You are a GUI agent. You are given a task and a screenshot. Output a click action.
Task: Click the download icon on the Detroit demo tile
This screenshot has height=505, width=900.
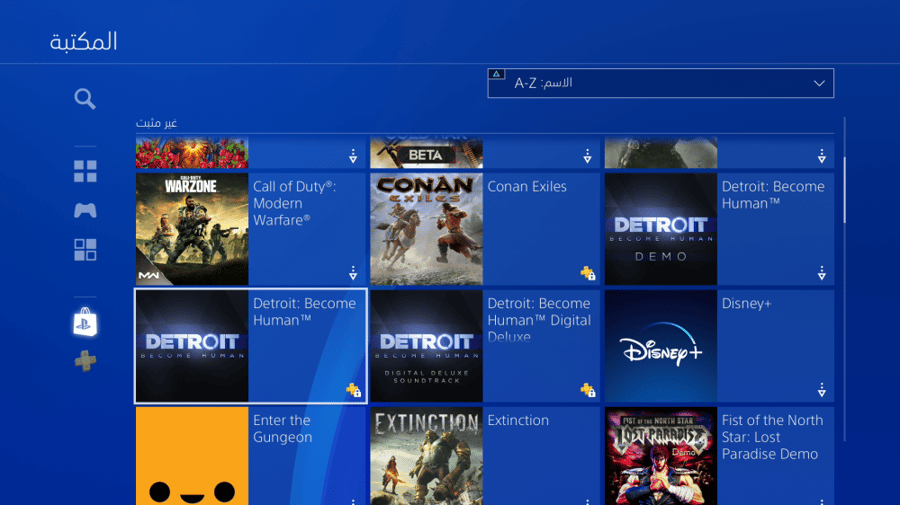pos(821,273)
